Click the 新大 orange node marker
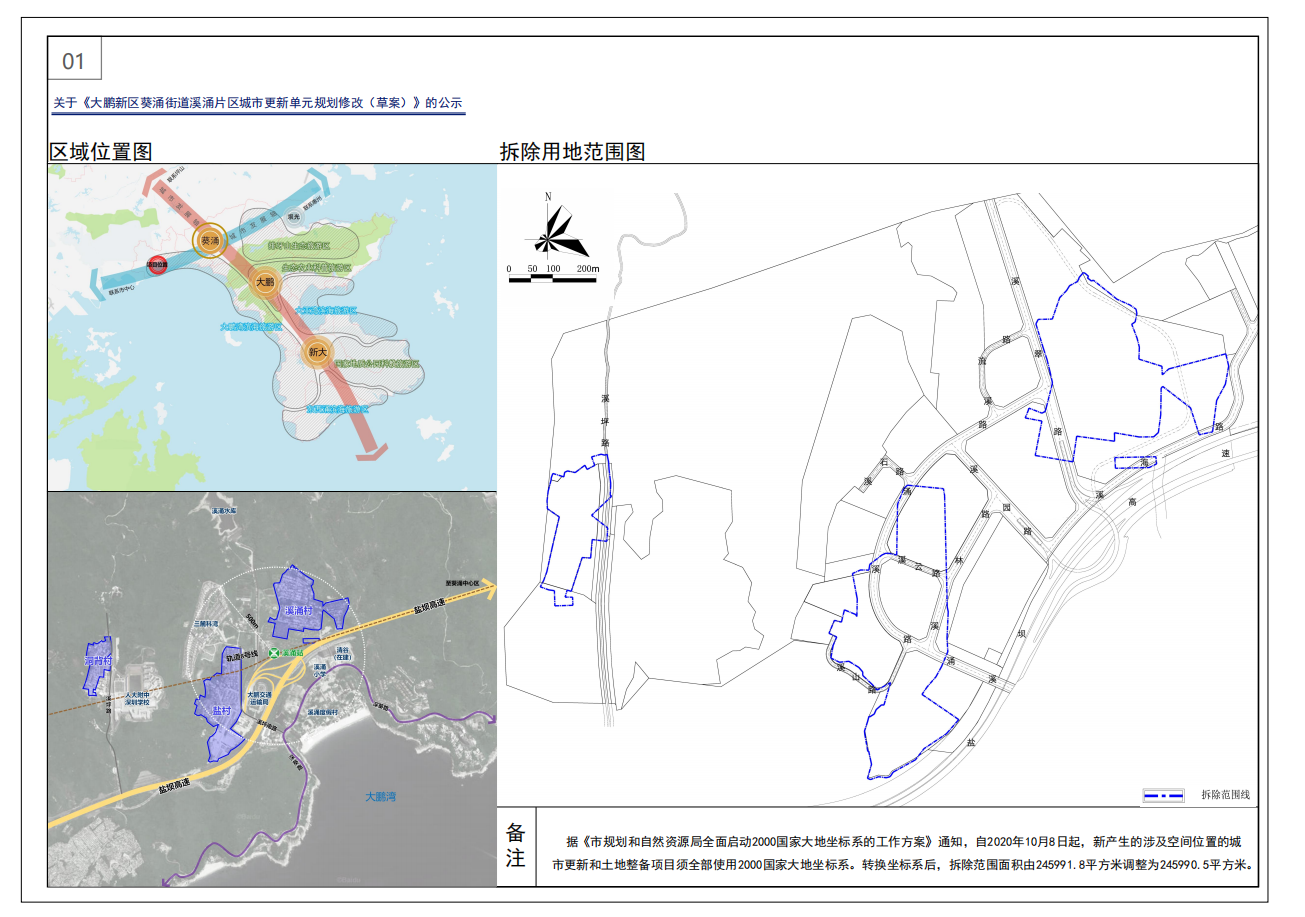This screenshot has width=1305, height=917. click(x=317, y=353)
